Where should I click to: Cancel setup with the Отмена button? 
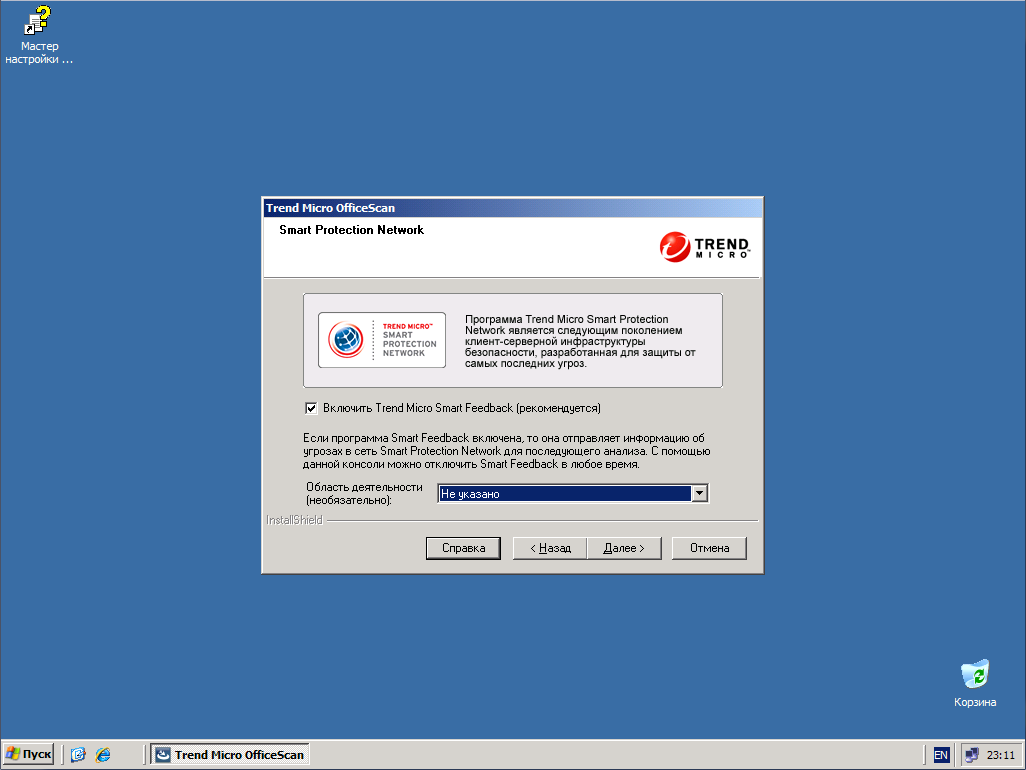coord(709,548)
